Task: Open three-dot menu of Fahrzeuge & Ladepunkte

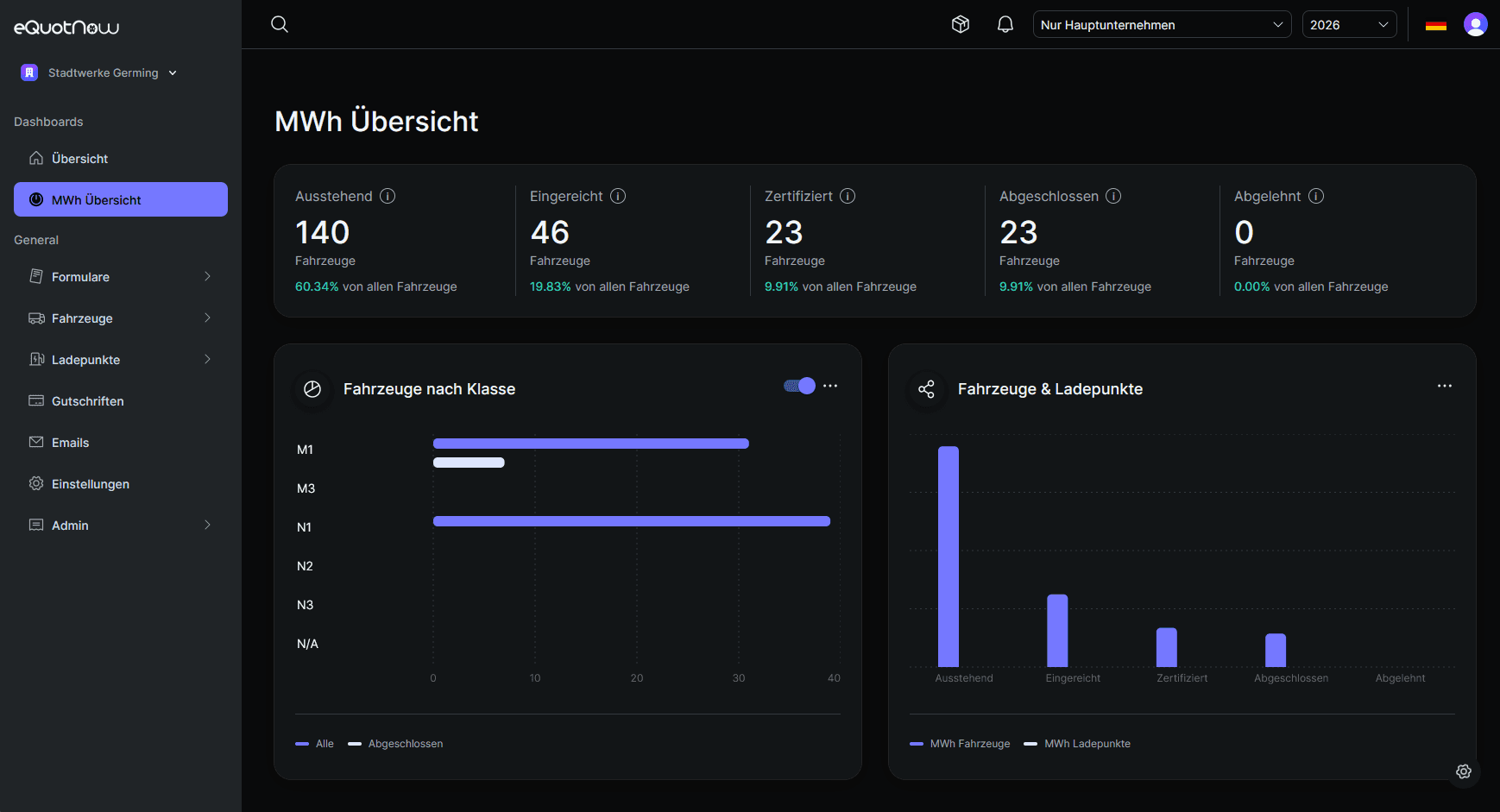Action: tap(1445, 386)
